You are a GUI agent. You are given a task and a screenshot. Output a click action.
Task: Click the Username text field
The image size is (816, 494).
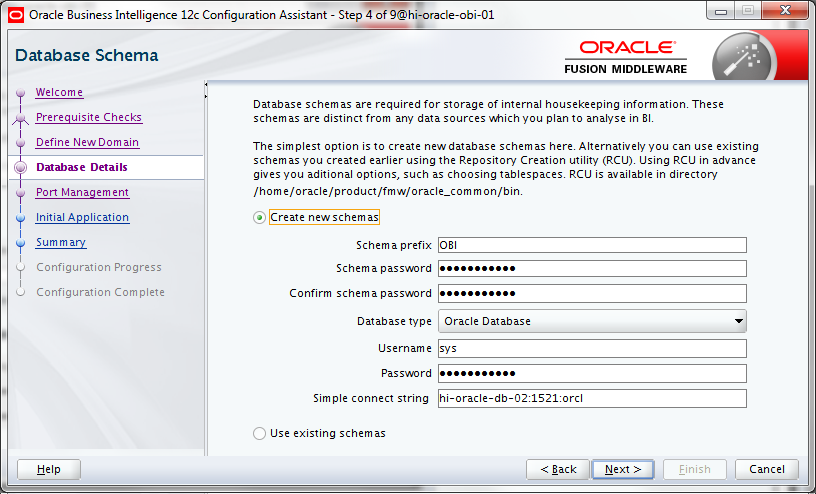pyautogui.click(x=592, y=348)
